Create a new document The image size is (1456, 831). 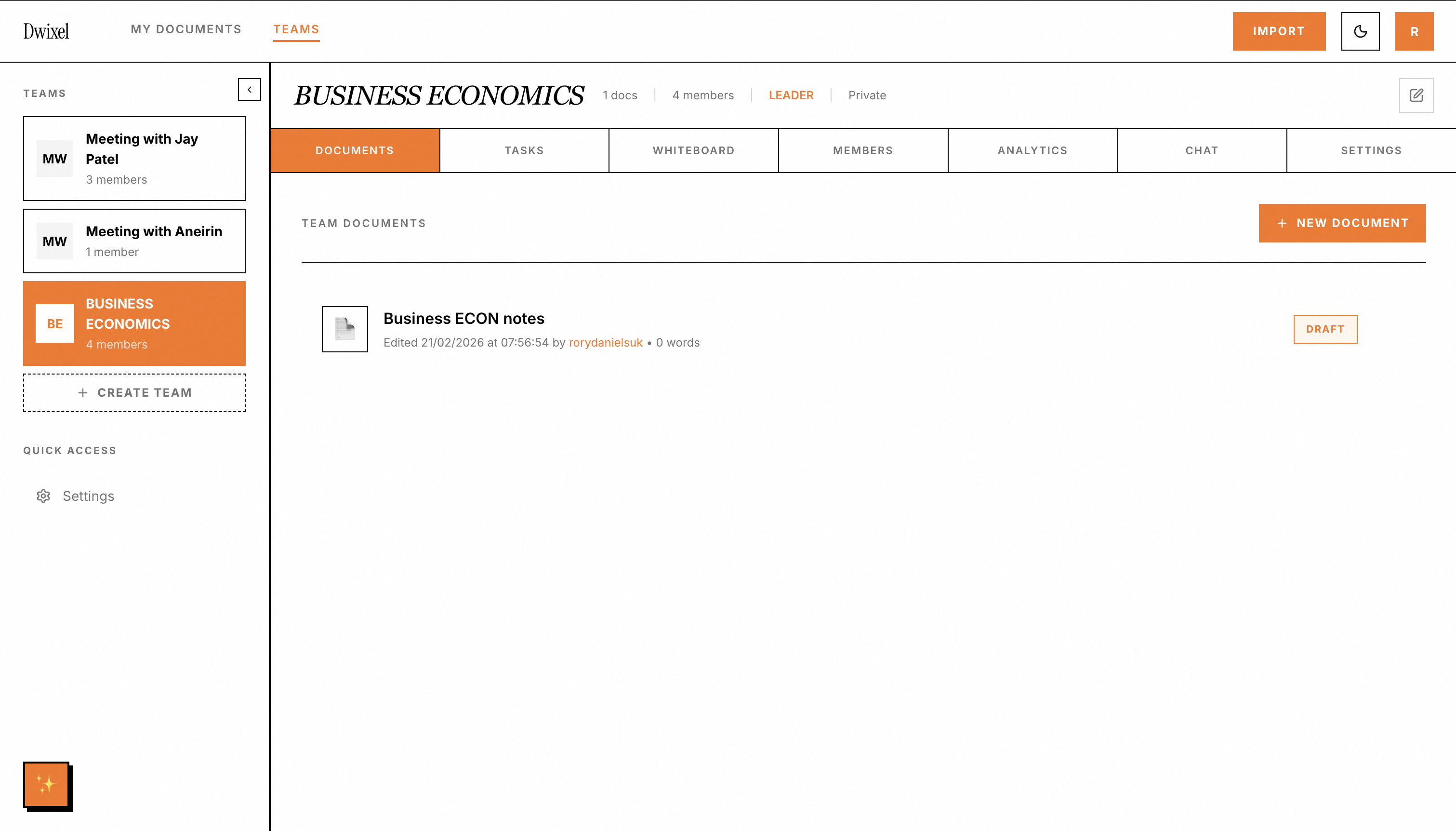pyautogui.click(x=1342, y=223)
